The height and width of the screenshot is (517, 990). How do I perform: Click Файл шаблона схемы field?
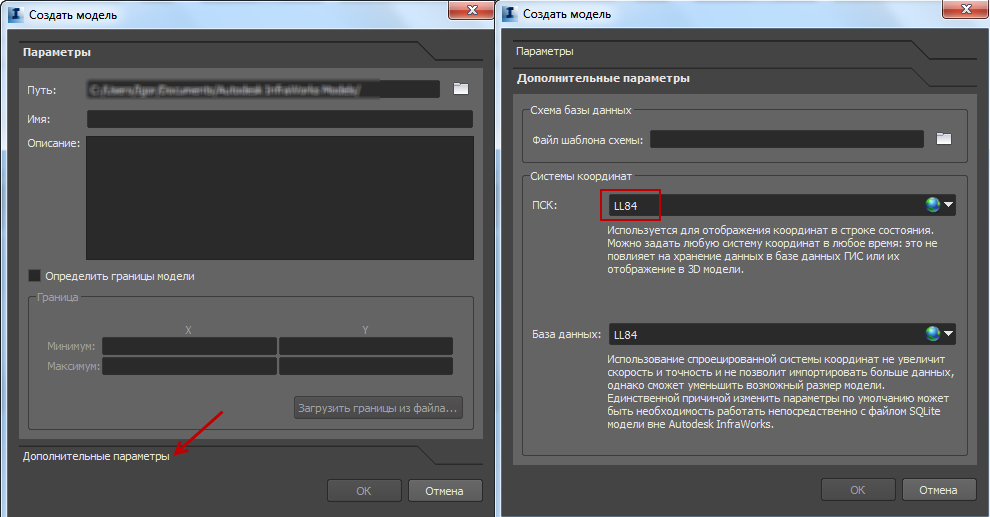click(787, 139)
